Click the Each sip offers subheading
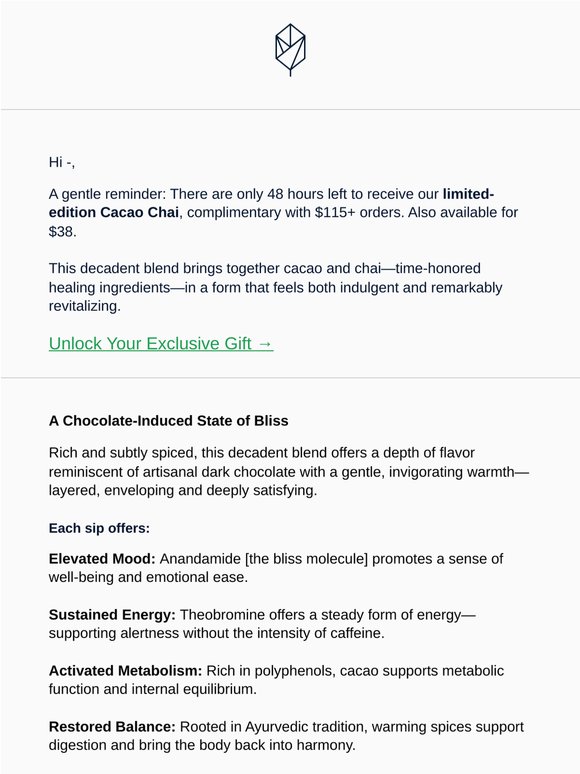 99,529
